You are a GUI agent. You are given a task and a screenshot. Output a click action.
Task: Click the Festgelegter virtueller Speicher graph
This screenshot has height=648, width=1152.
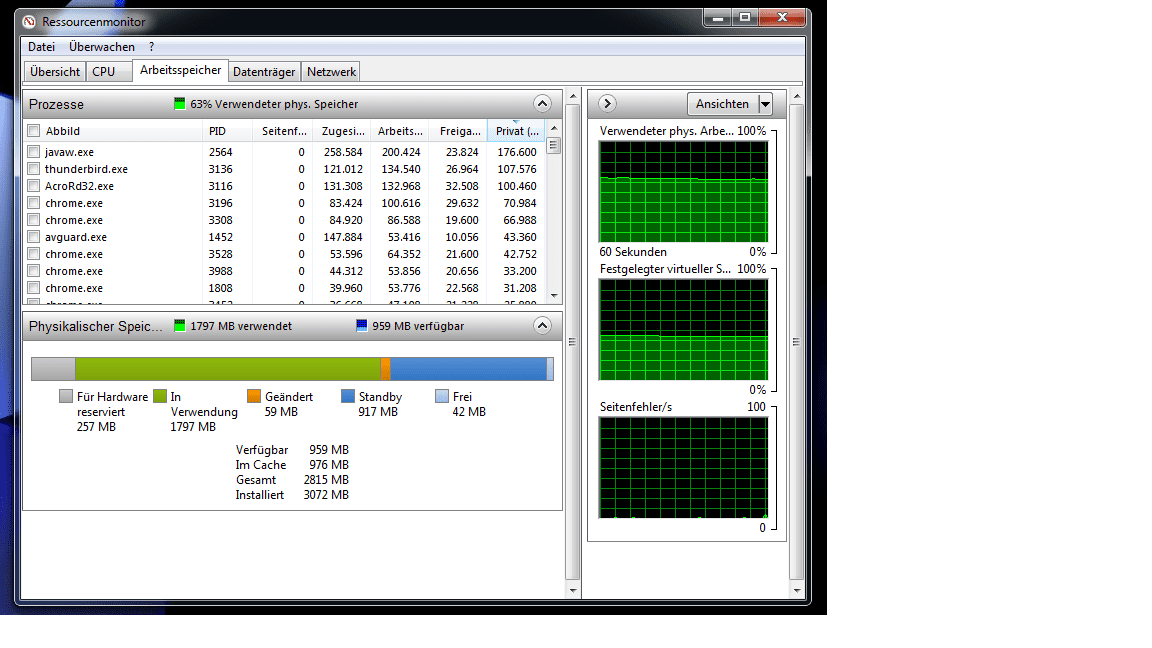coord(683,329)
